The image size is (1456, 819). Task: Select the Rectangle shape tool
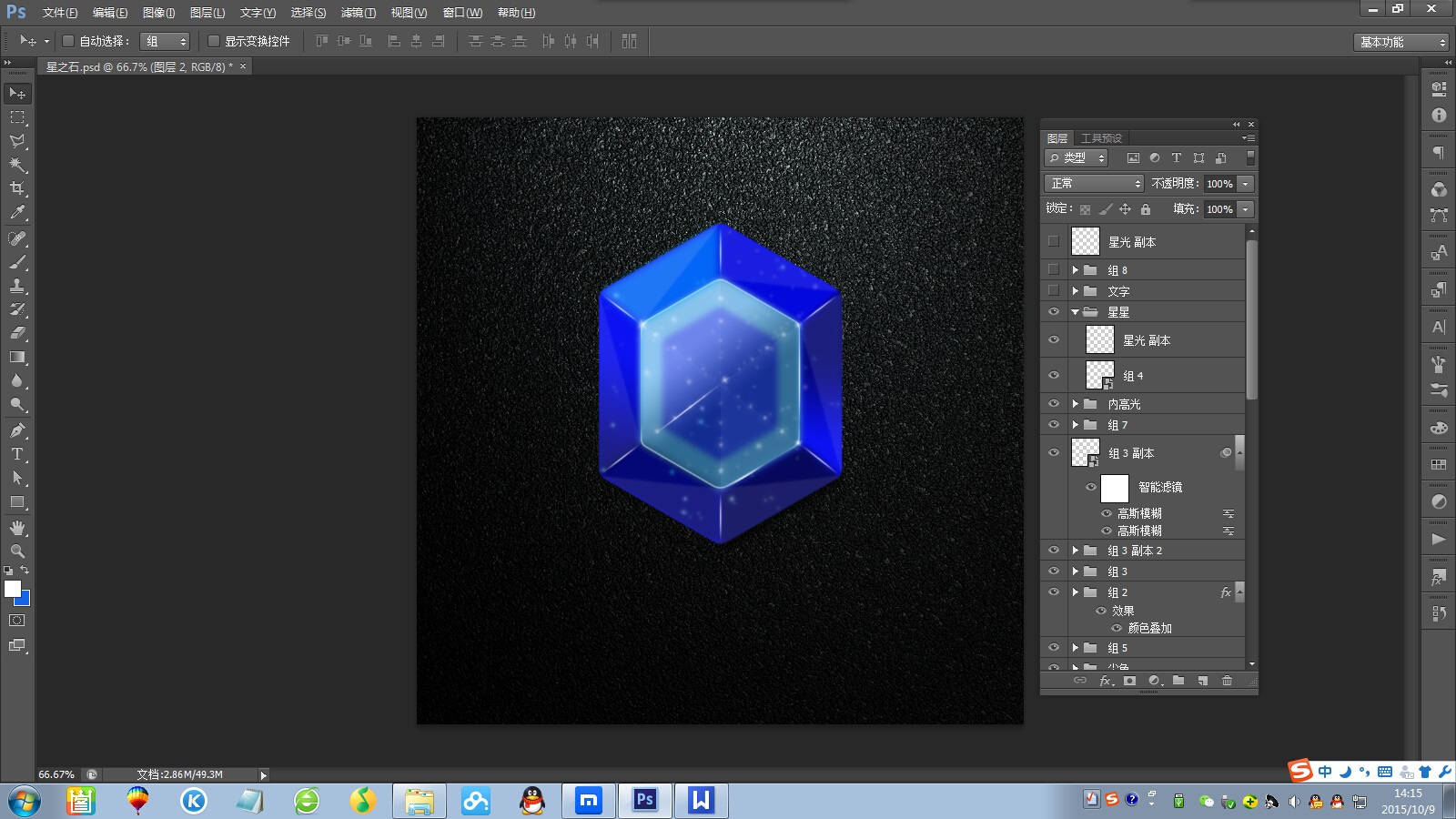coord(17,501)
